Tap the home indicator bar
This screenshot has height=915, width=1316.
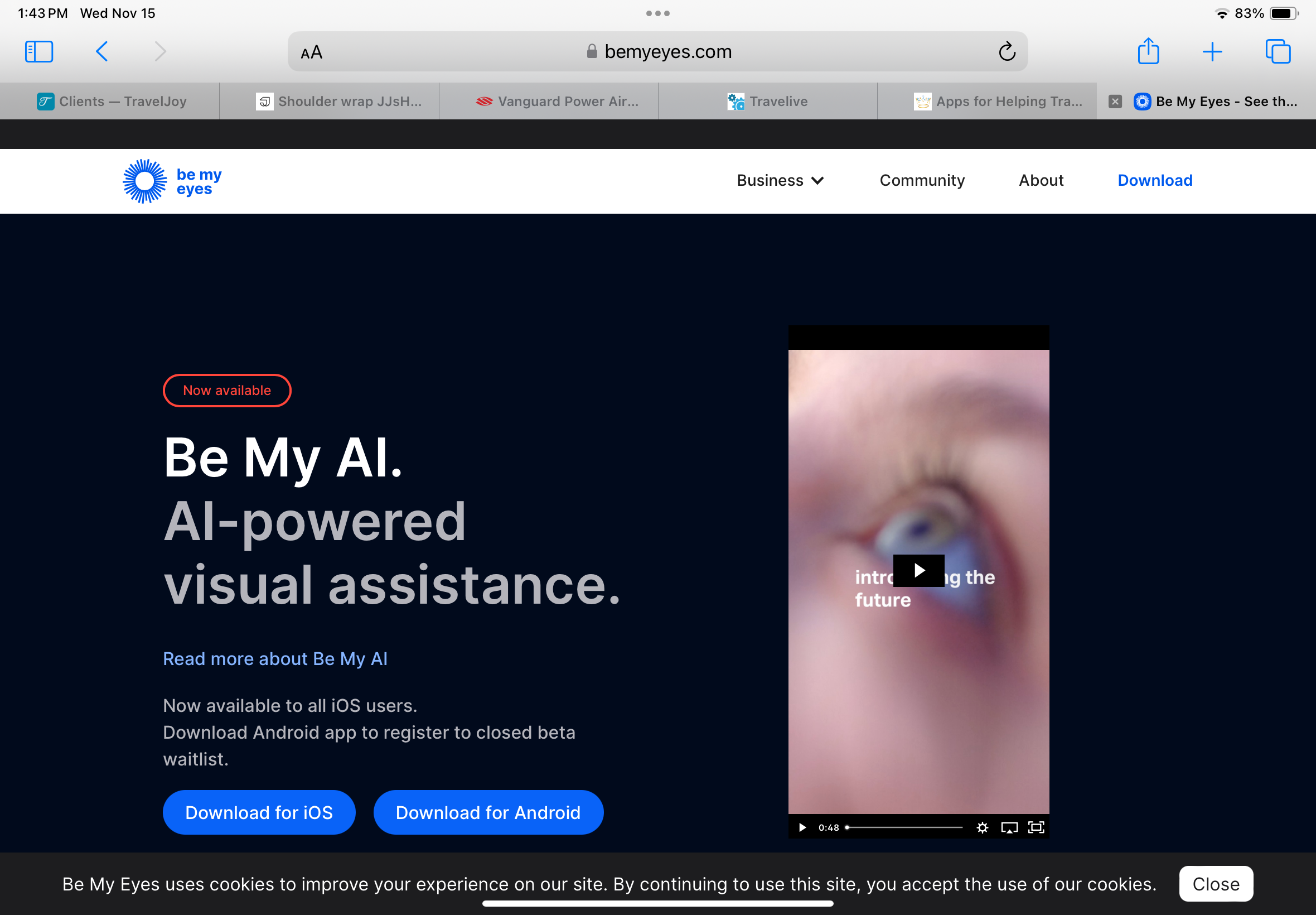pos(657,903)
